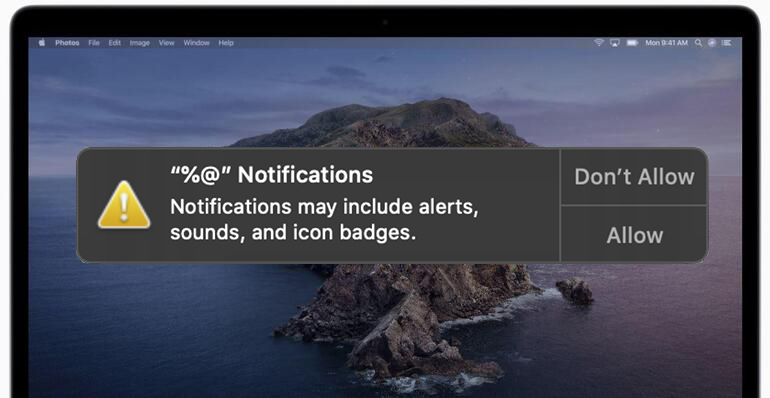
Task: Open Notification Center list icon
Action: [x=726, y=43]
